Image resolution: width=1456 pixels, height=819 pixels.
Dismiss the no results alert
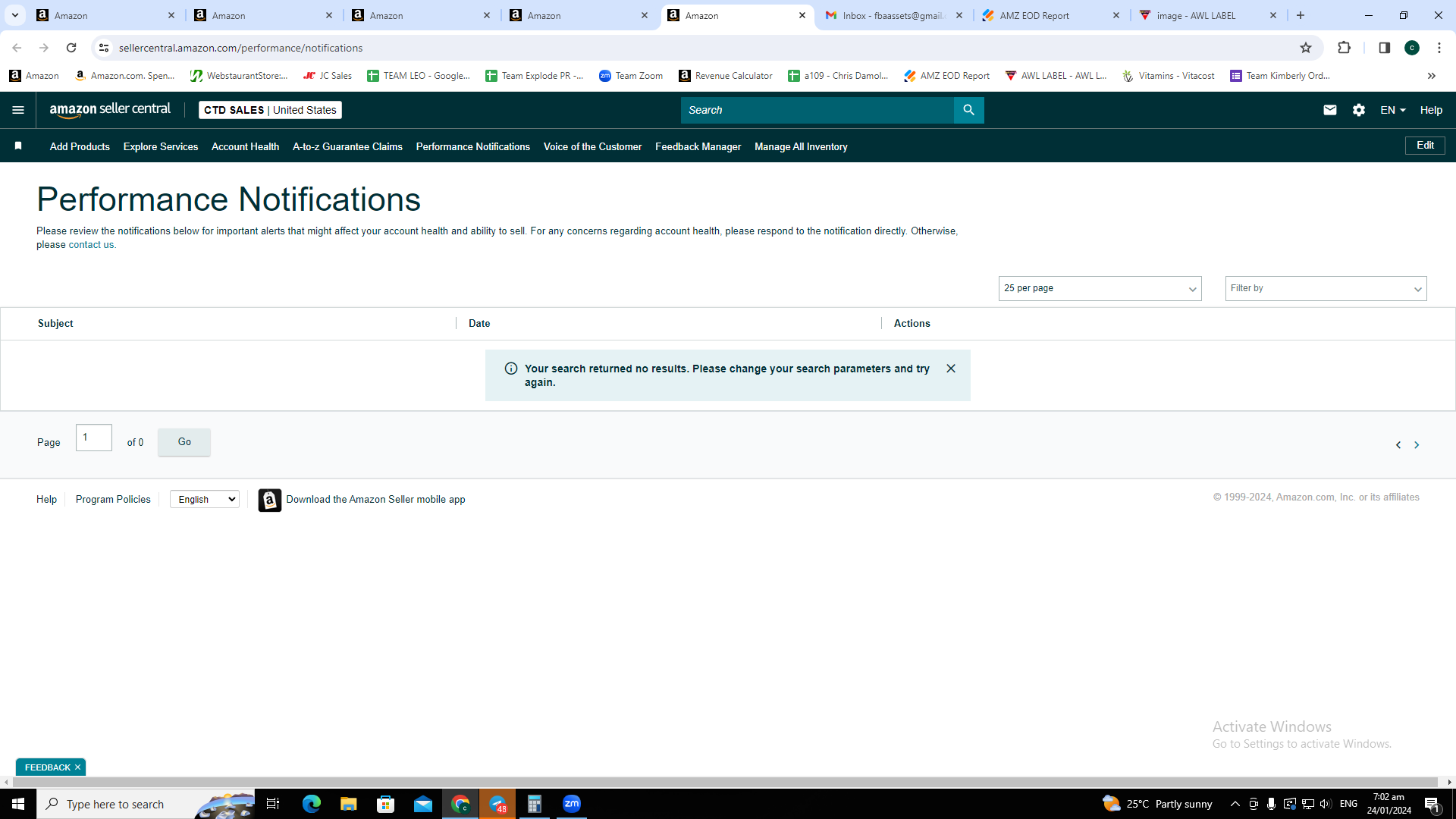951,369
